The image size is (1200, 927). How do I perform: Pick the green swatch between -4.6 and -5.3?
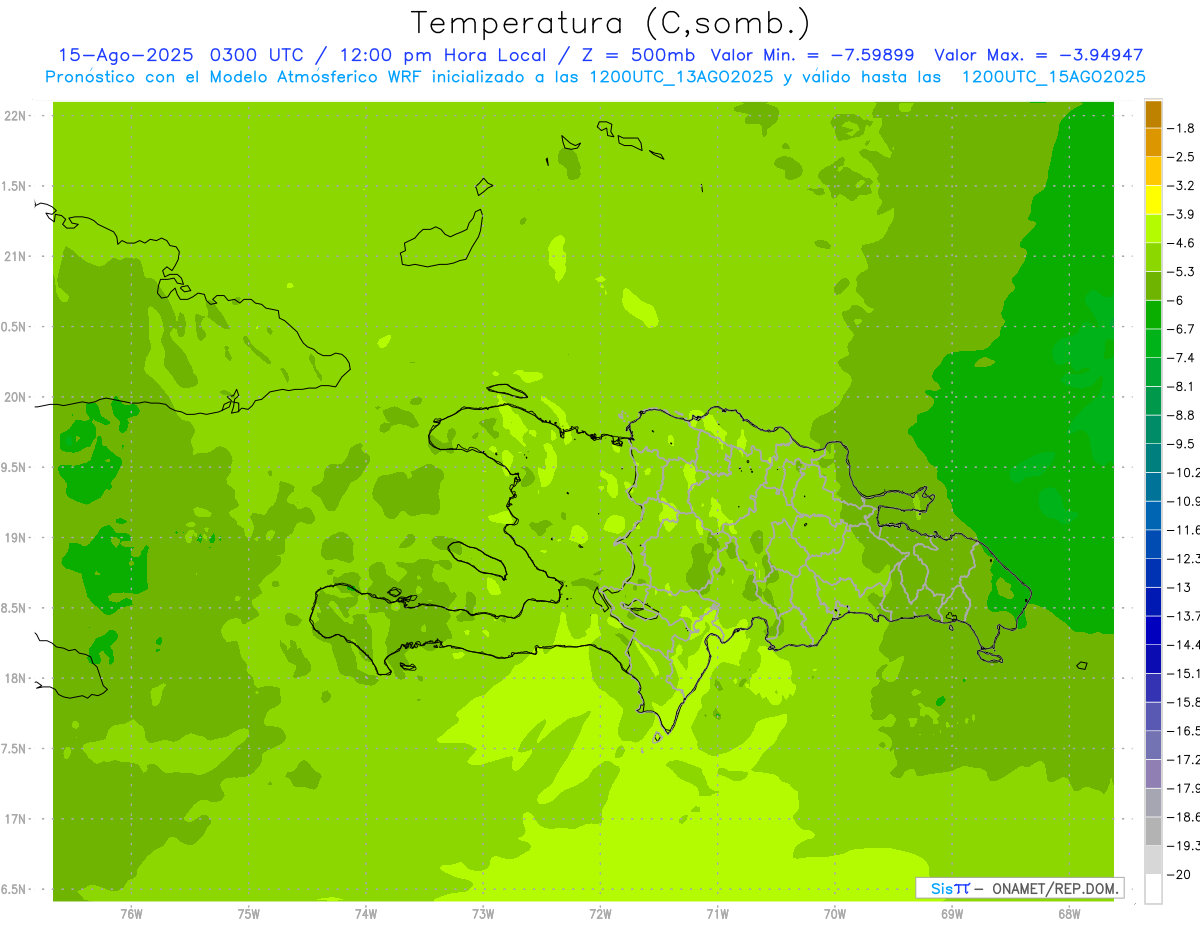tap(1153, 257)
